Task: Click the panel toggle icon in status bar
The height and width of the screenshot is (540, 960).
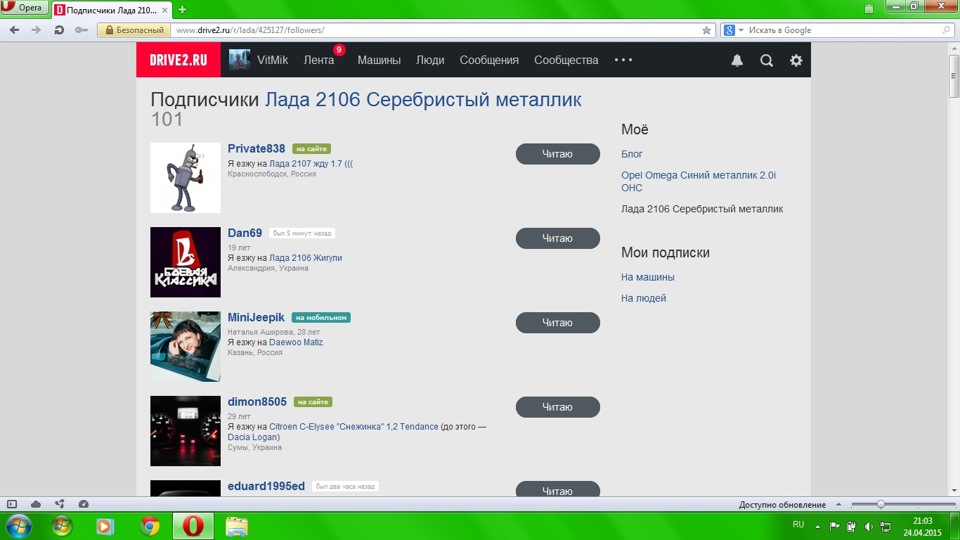Action: pyautogui.click(x=12, y=504)
